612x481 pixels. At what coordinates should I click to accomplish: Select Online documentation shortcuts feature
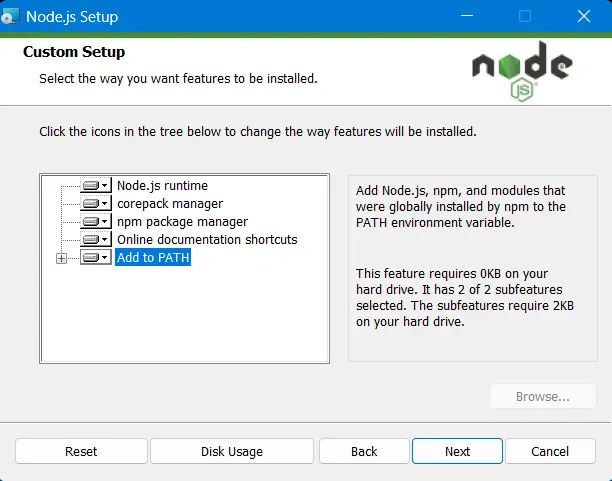[x=207, y=239]
